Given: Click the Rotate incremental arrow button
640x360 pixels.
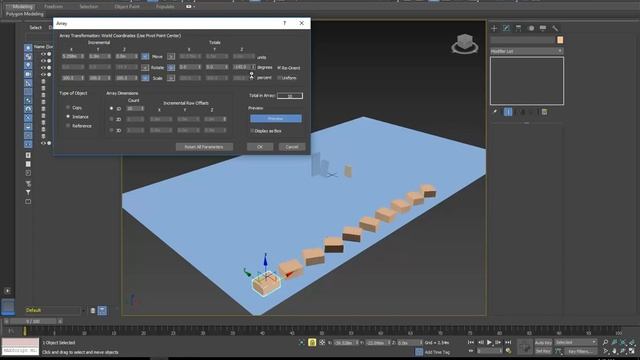Looking at the screenshot, I should click(x=145, y=67).
